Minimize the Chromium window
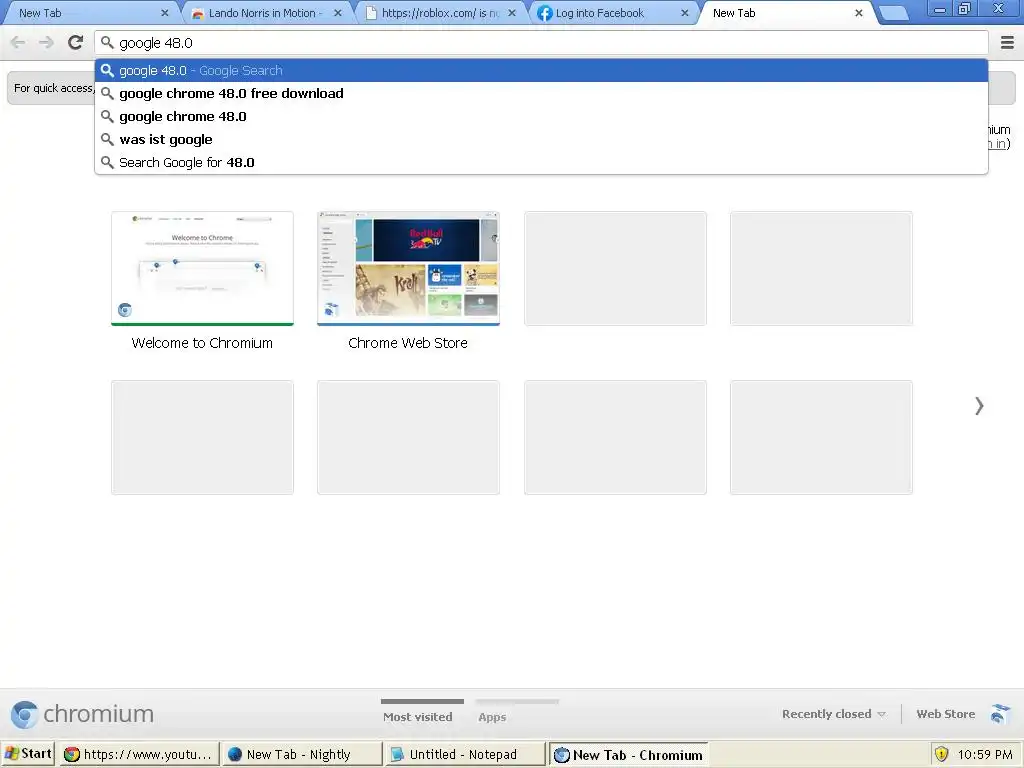1024x768 pixels. (940, 9)
